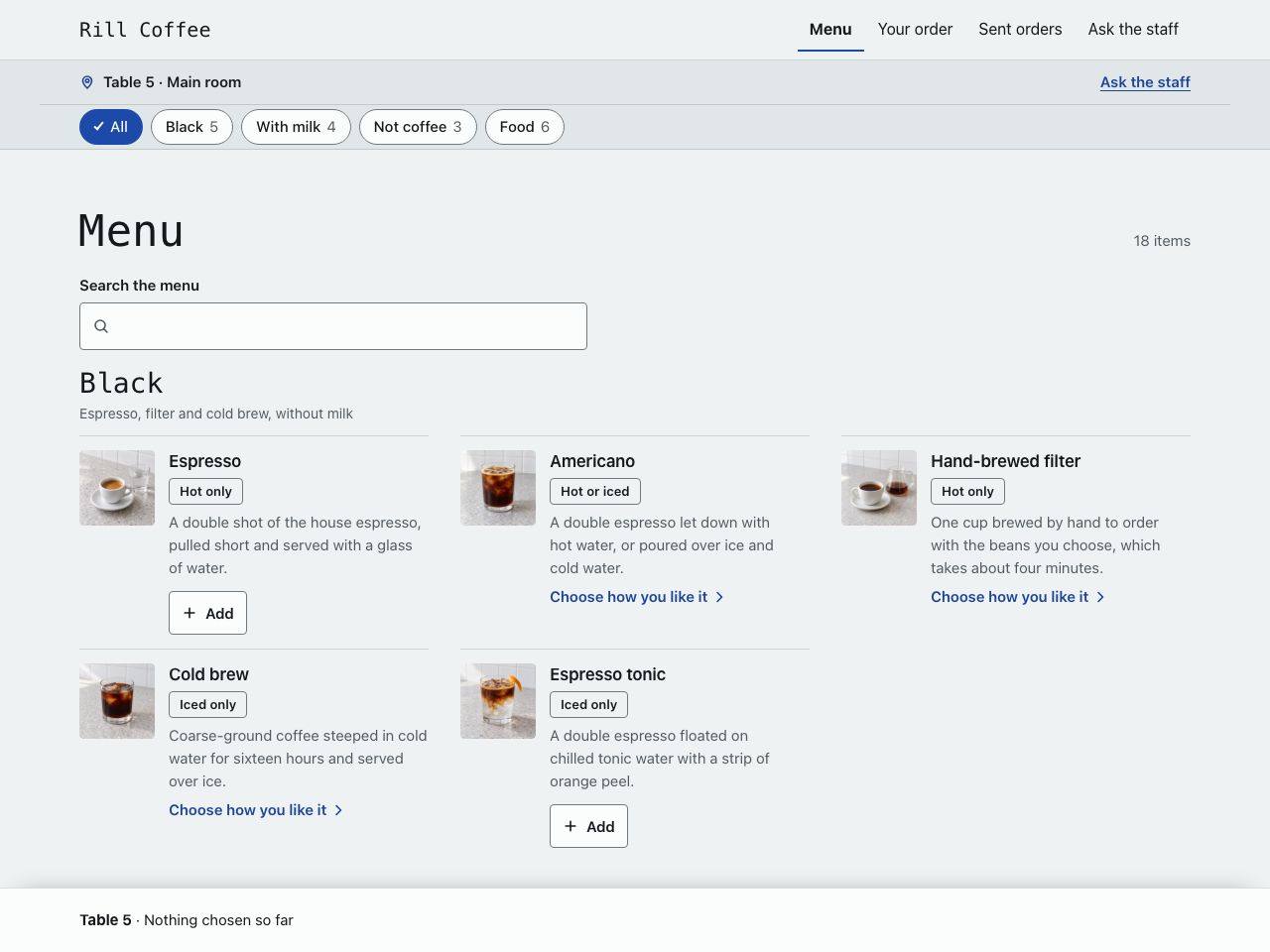
Task: Click the Cold brew photo thumbnail
Action: 117,701
